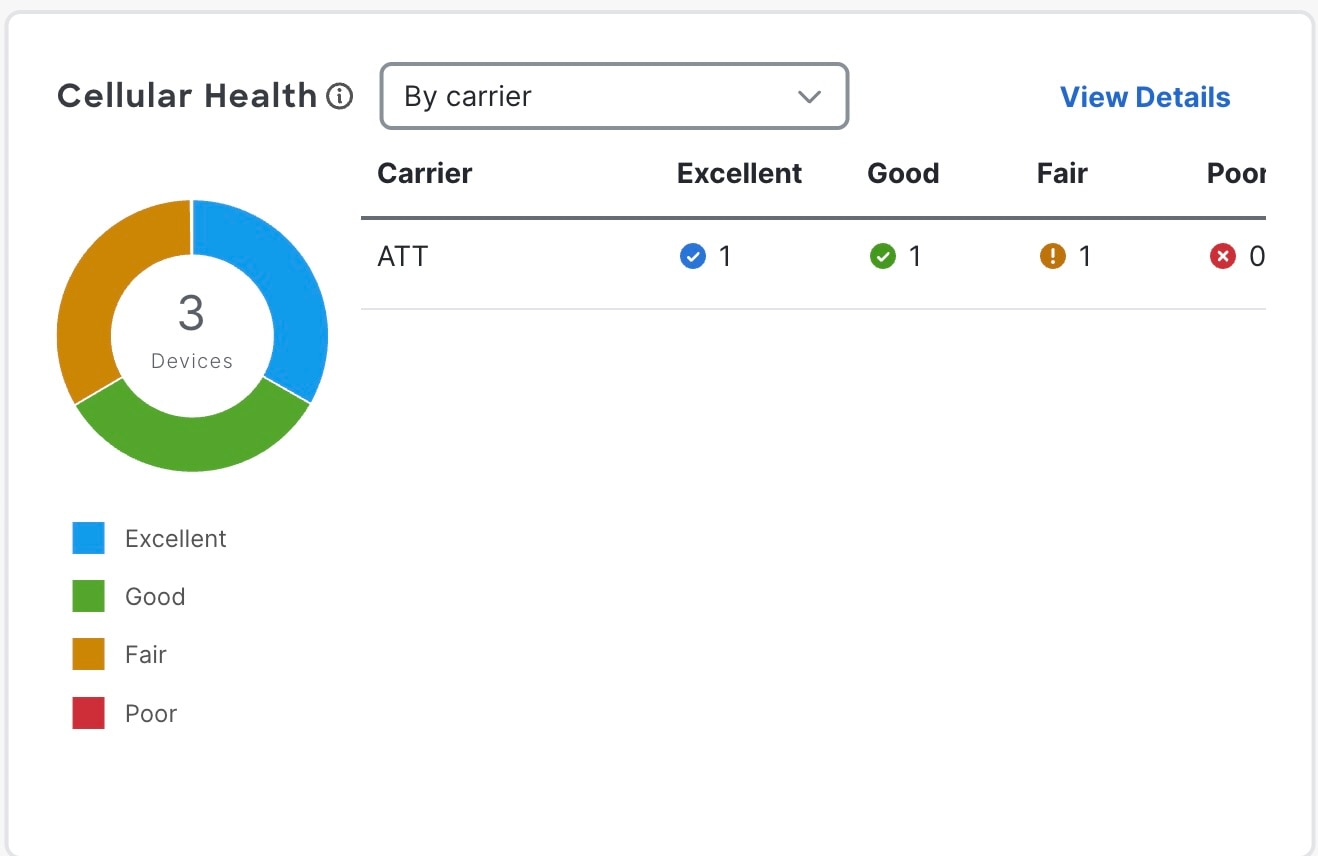
Task: Sort by the Good column header
Action: (903, 173)
